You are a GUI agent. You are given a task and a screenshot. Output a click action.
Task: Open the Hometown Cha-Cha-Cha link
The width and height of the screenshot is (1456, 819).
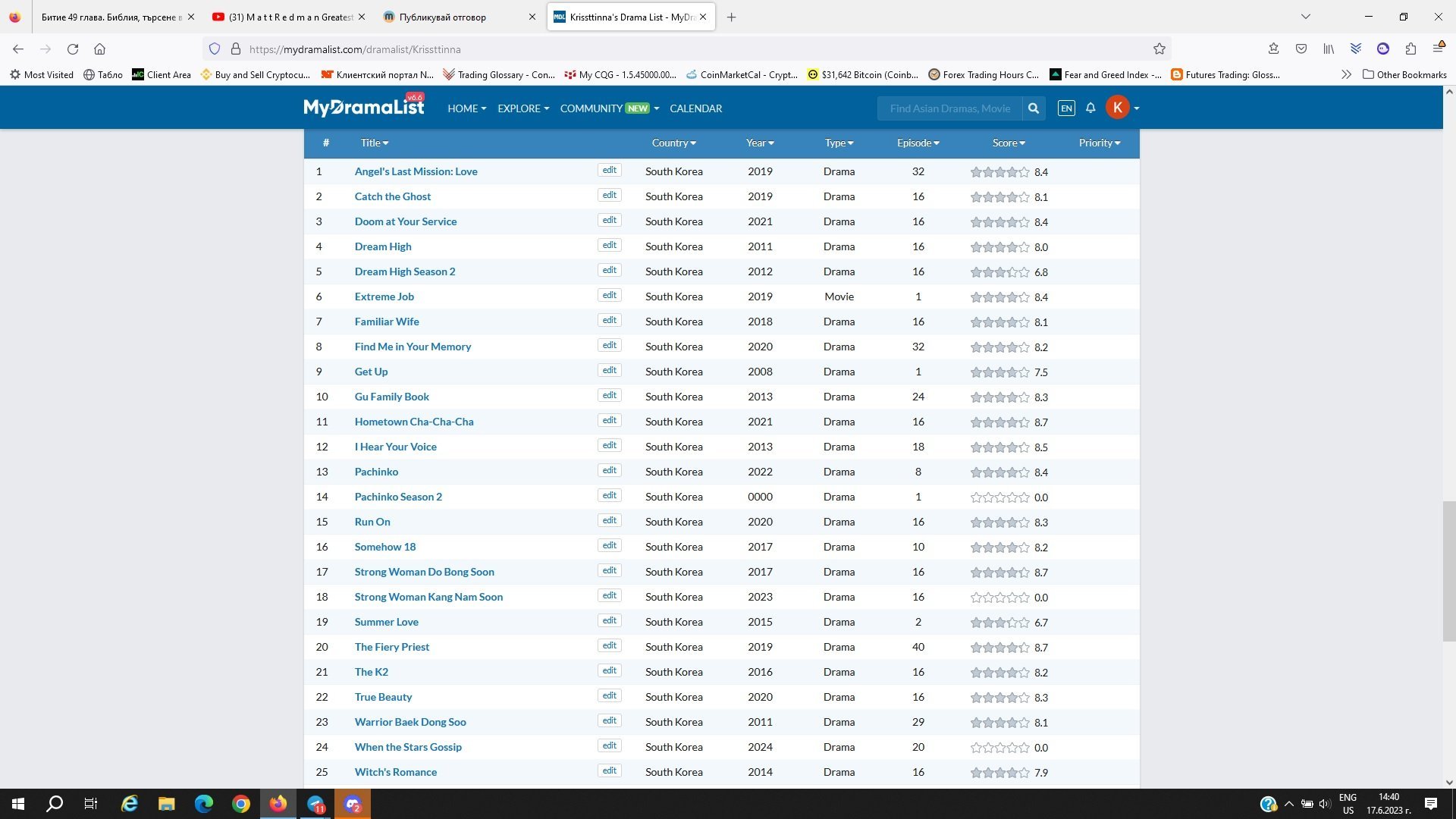click(x=414, y=422)
